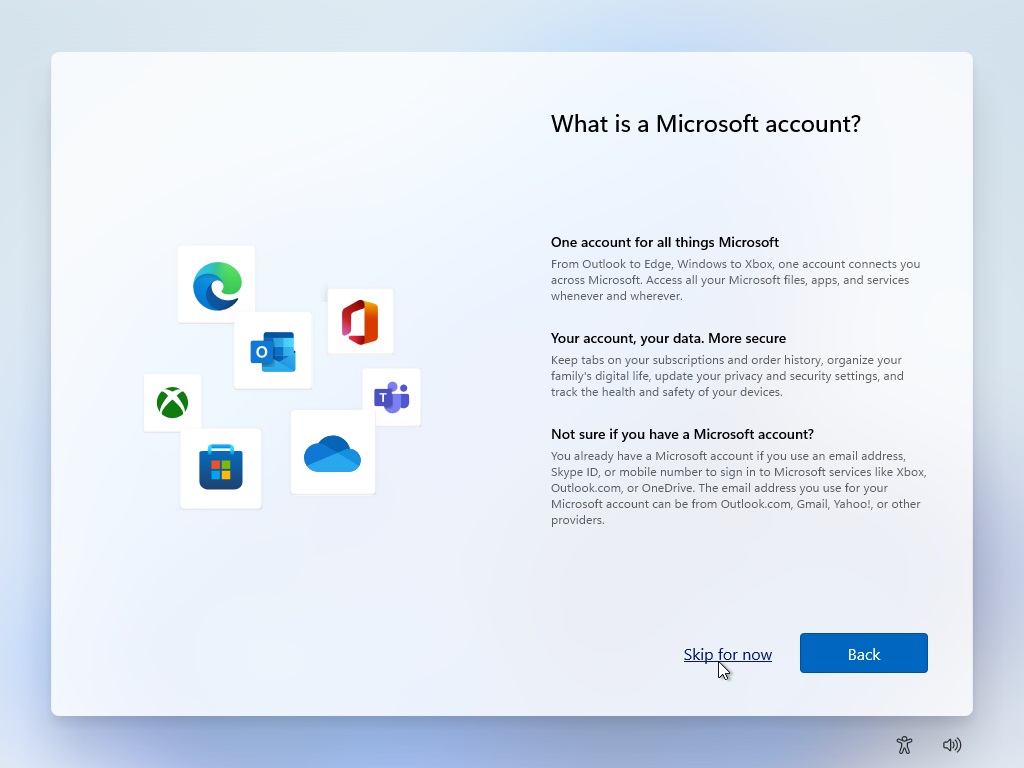Click heading Your account, your data. More secure
The image size is (1024, 768).
(668, 338)
